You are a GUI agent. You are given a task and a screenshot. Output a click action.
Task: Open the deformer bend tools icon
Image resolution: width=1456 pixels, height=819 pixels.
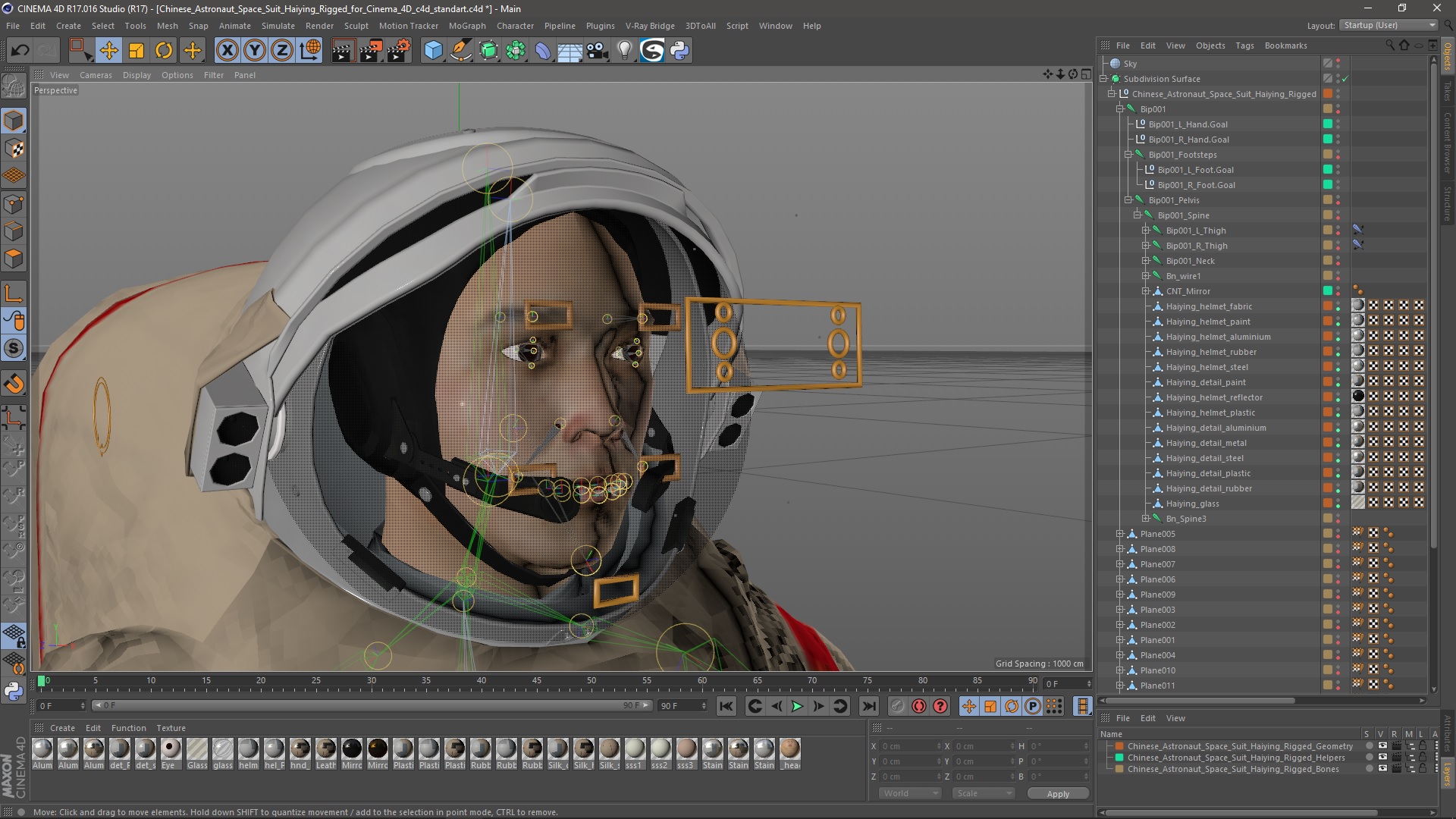(543, 51)
